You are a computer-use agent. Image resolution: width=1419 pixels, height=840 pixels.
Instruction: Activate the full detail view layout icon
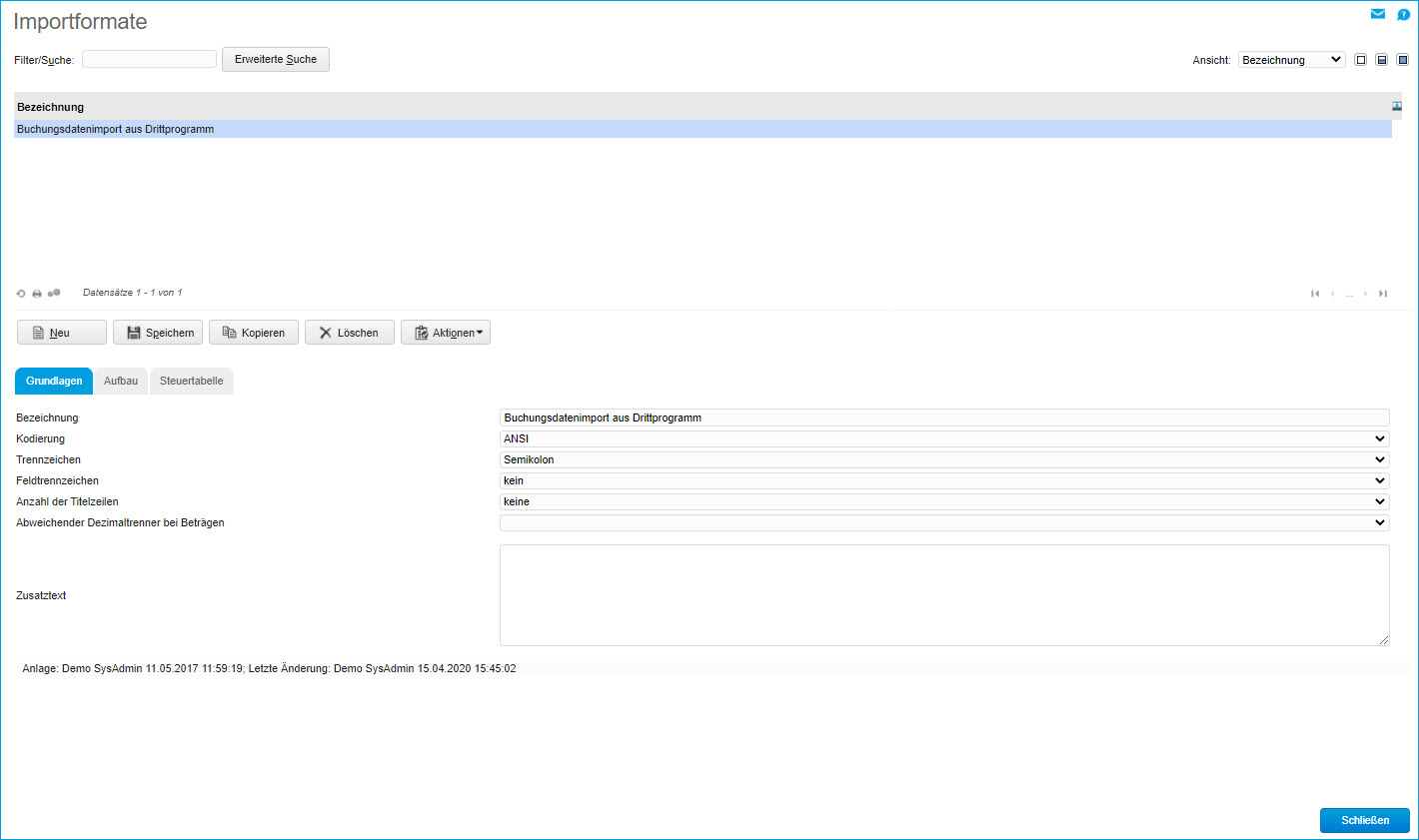(1403, 59)
